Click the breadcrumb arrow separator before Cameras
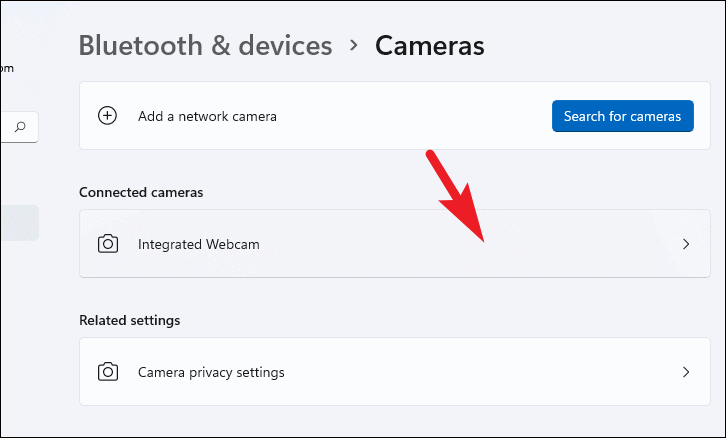This screenshot has height=438, width=726. click(354, 46)
